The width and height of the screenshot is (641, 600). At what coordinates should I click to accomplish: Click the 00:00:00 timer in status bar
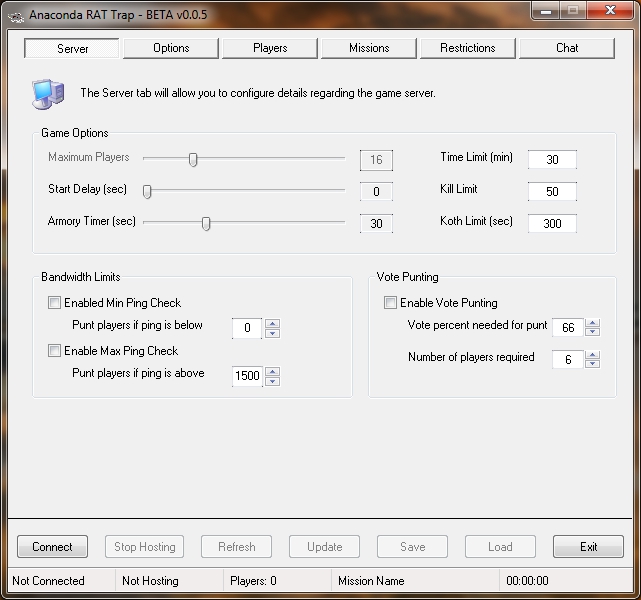pyautogui.click(x=527, y=581)
